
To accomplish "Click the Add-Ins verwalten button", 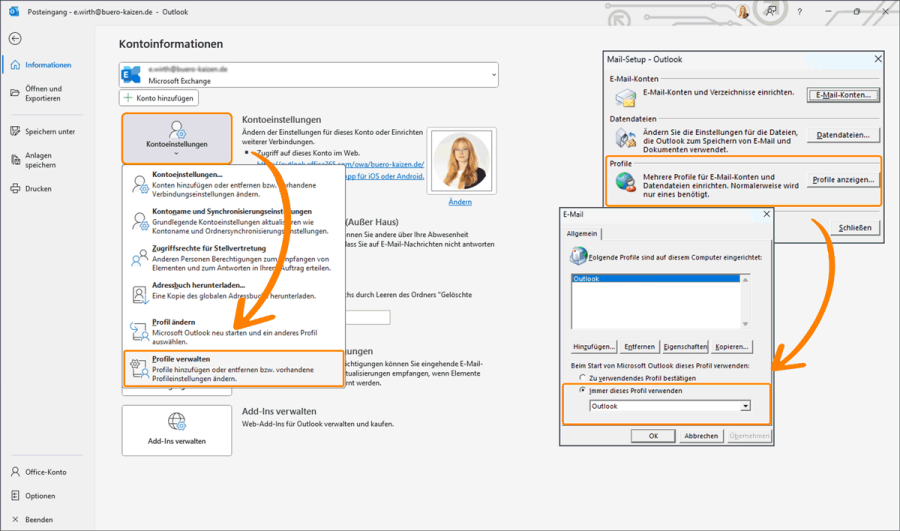I will pos(177,431).
